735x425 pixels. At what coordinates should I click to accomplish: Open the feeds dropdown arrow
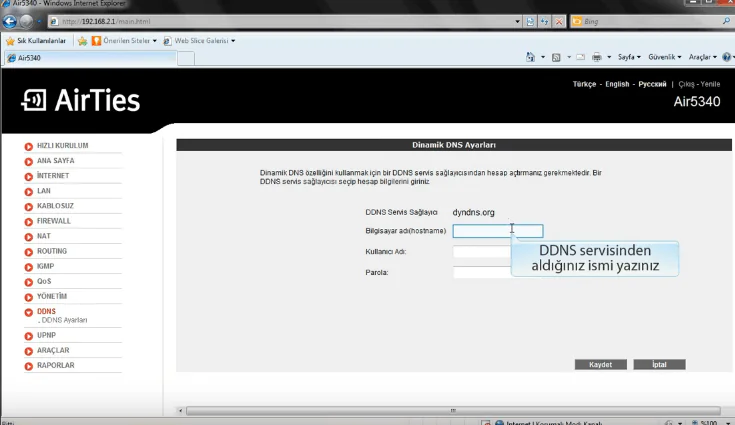(x=569, y=57)
